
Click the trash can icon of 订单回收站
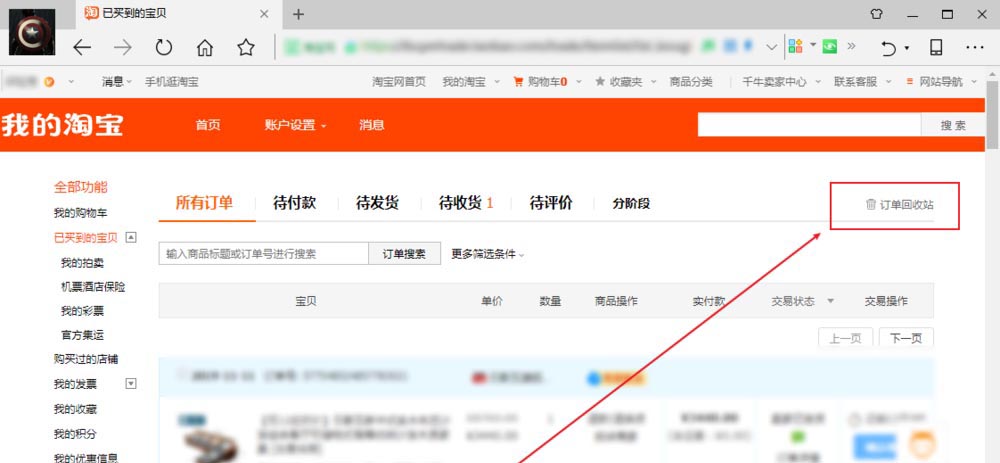click(871, 205)
